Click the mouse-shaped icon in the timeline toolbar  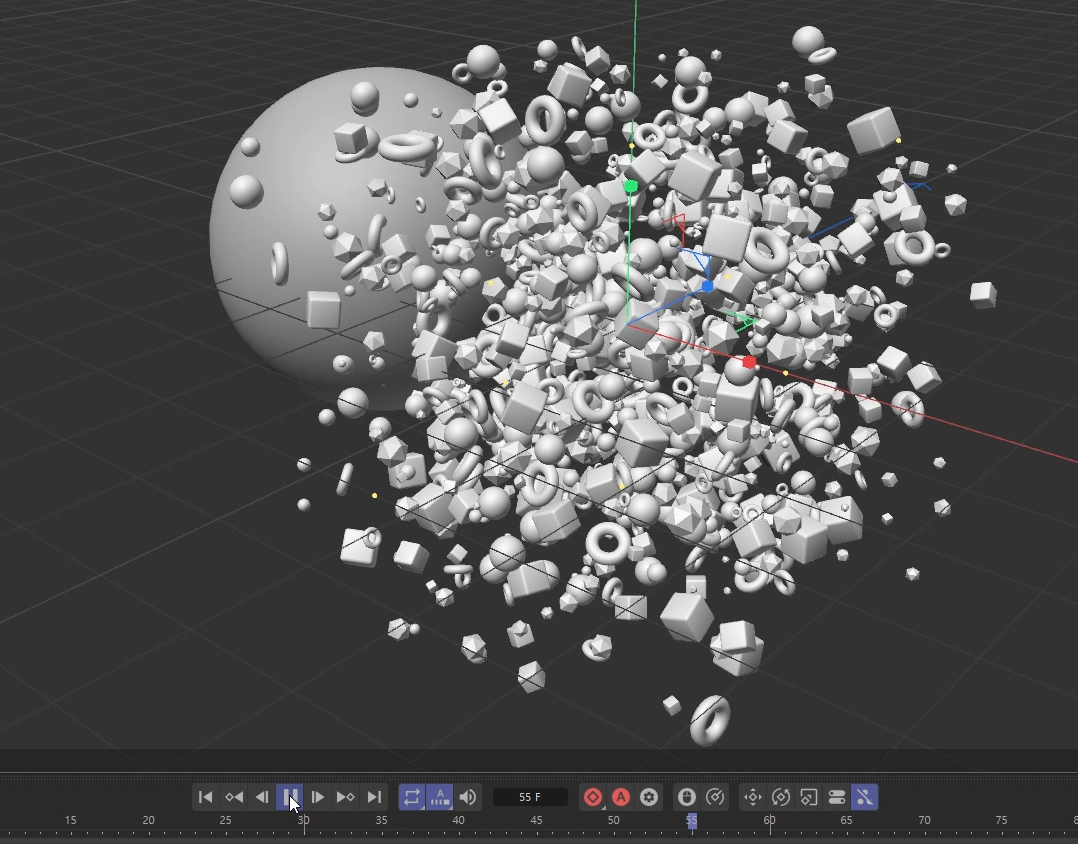pyautogui.click(x=687, y=797)
